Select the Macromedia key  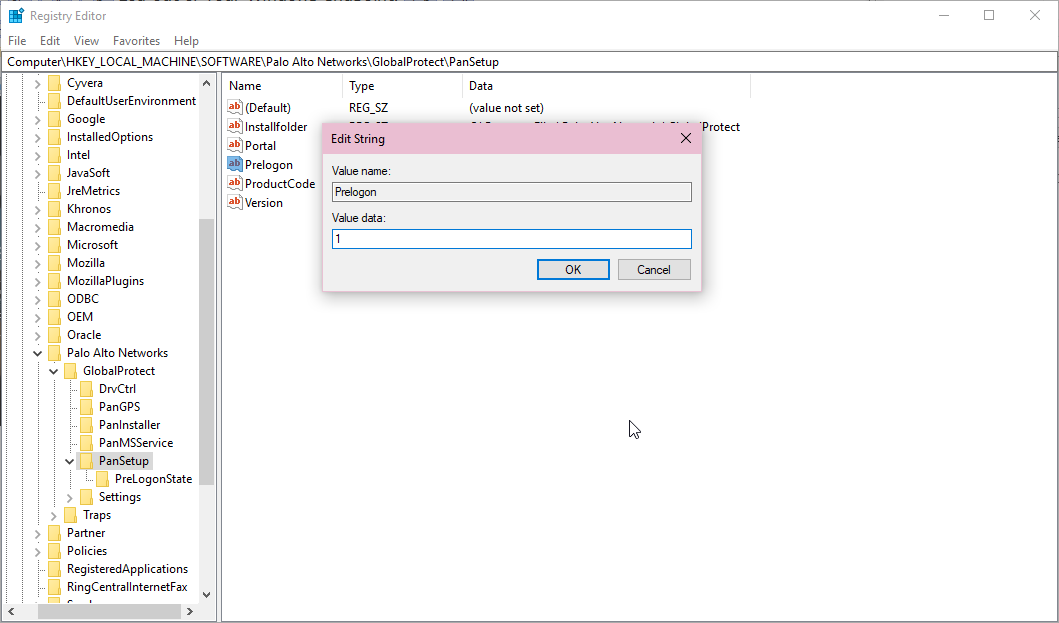[x=100, y=227]
